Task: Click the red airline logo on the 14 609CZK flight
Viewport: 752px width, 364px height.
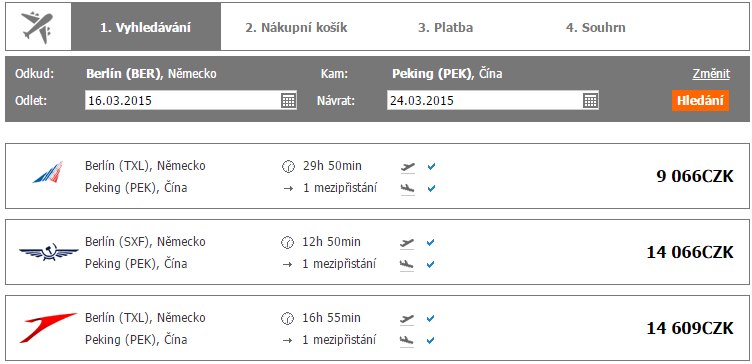Action: 48,327
